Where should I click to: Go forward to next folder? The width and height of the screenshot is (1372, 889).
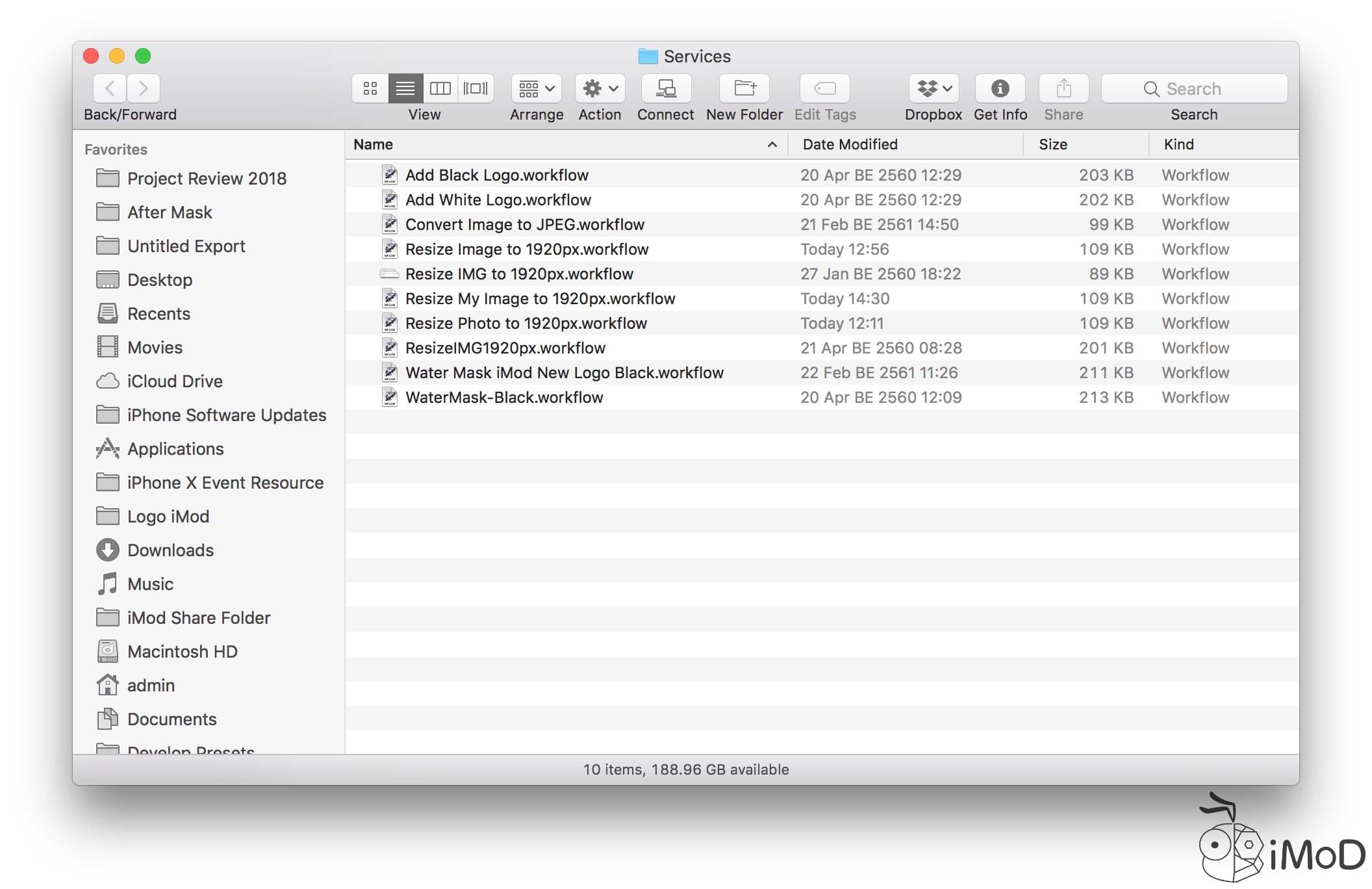click(x=143, y=88)
